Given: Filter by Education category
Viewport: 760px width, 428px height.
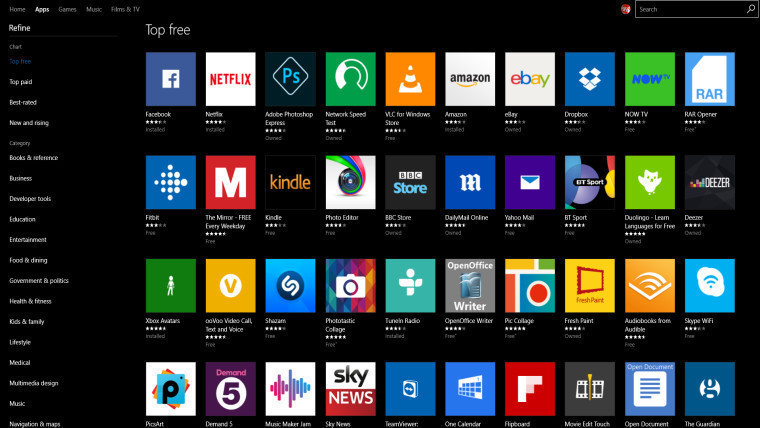Looking at the screenshot, I should (x=22, y=219).
